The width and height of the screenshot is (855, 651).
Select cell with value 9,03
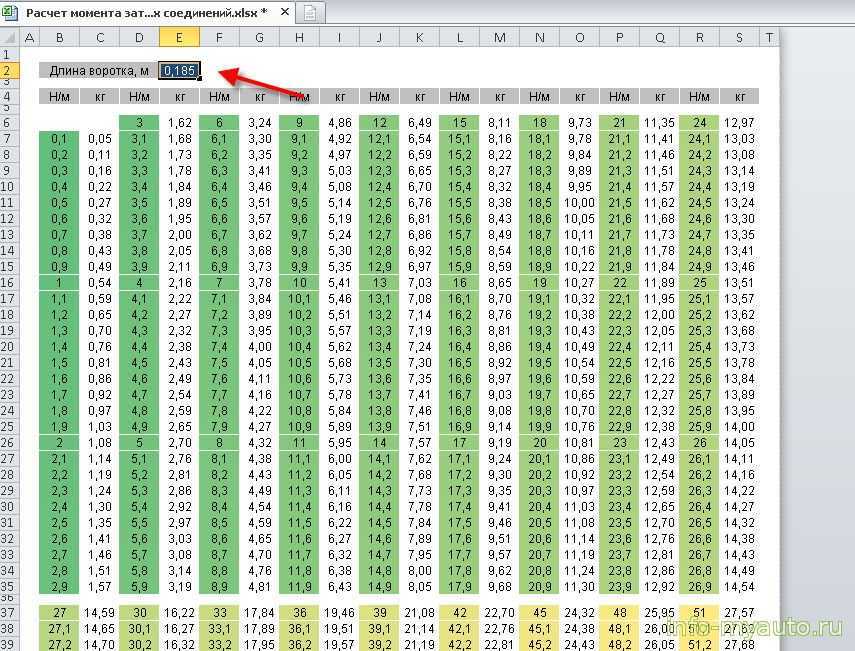tap(499, 395)
